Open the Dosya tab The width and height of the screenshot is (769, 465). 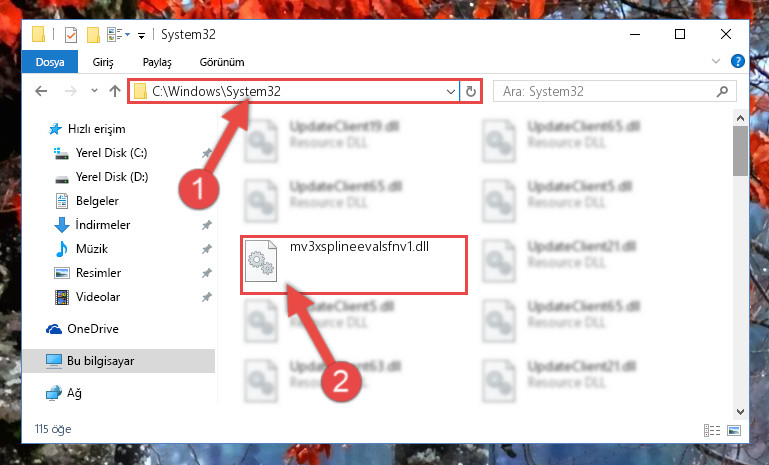[x=50, y=62]
